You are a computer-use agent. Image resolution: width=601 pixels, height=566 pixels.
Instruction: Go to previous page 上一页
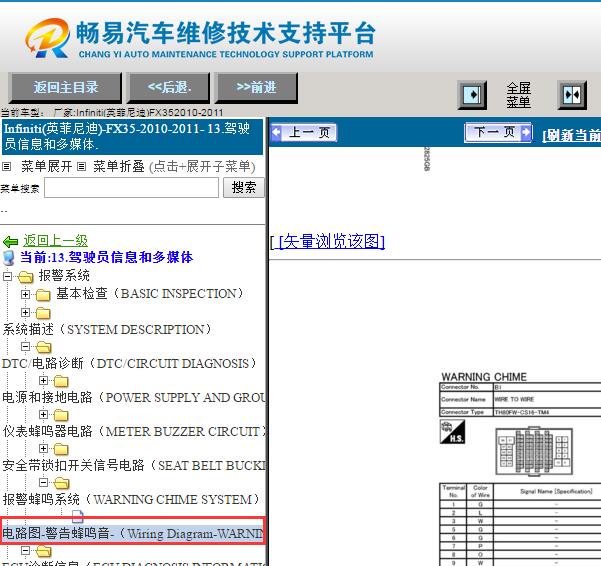(304, 133)
